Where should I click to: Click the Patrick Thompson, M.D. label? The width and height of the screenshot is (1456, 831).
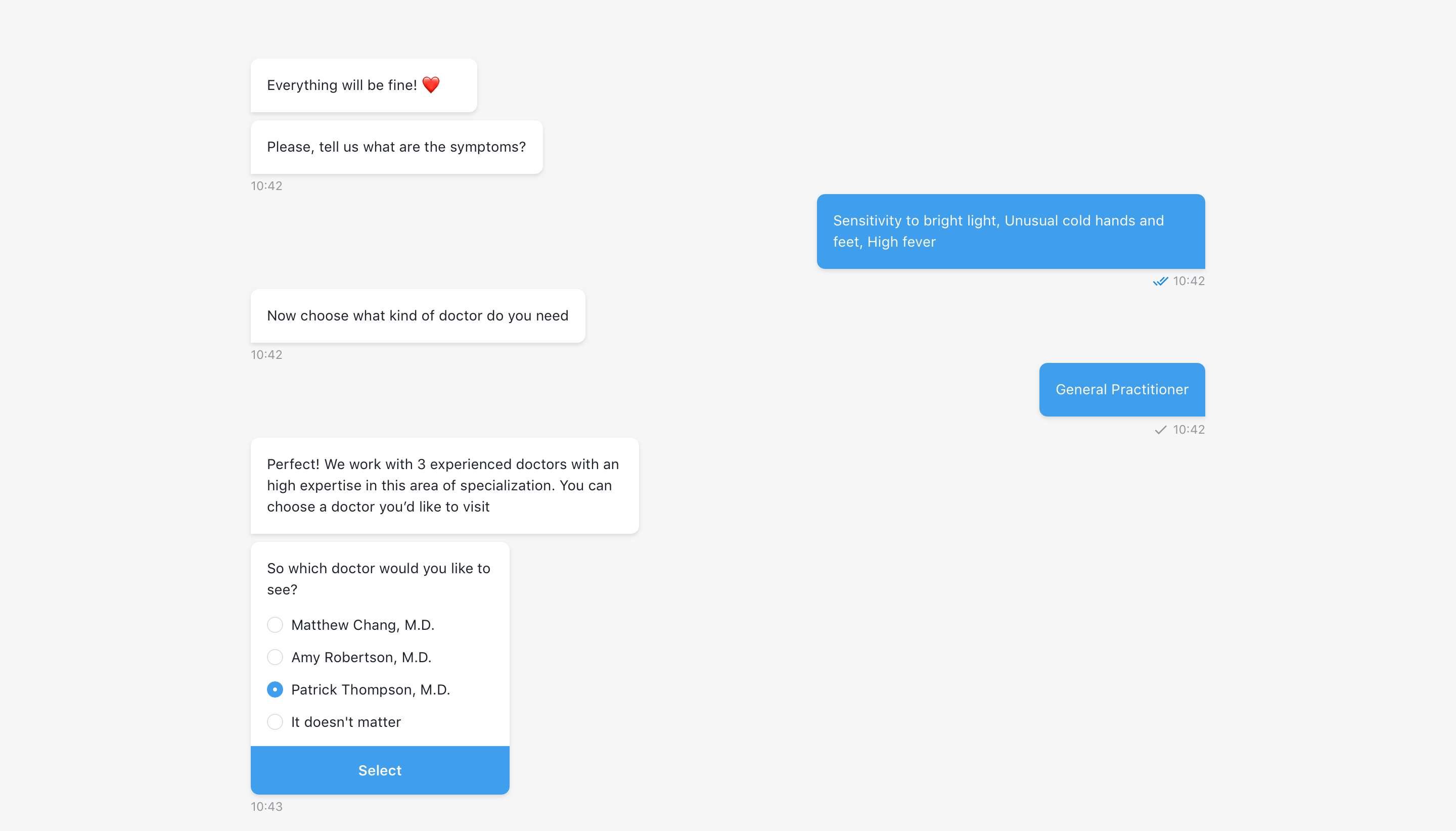point(371,689)
